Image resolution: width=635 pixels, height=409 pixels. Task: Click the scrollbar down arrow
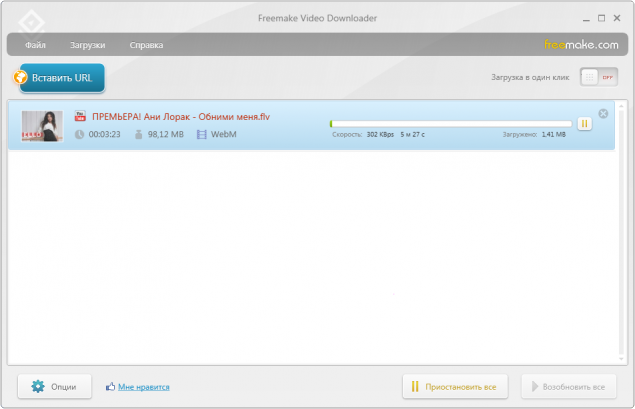(x=622, y=359)
